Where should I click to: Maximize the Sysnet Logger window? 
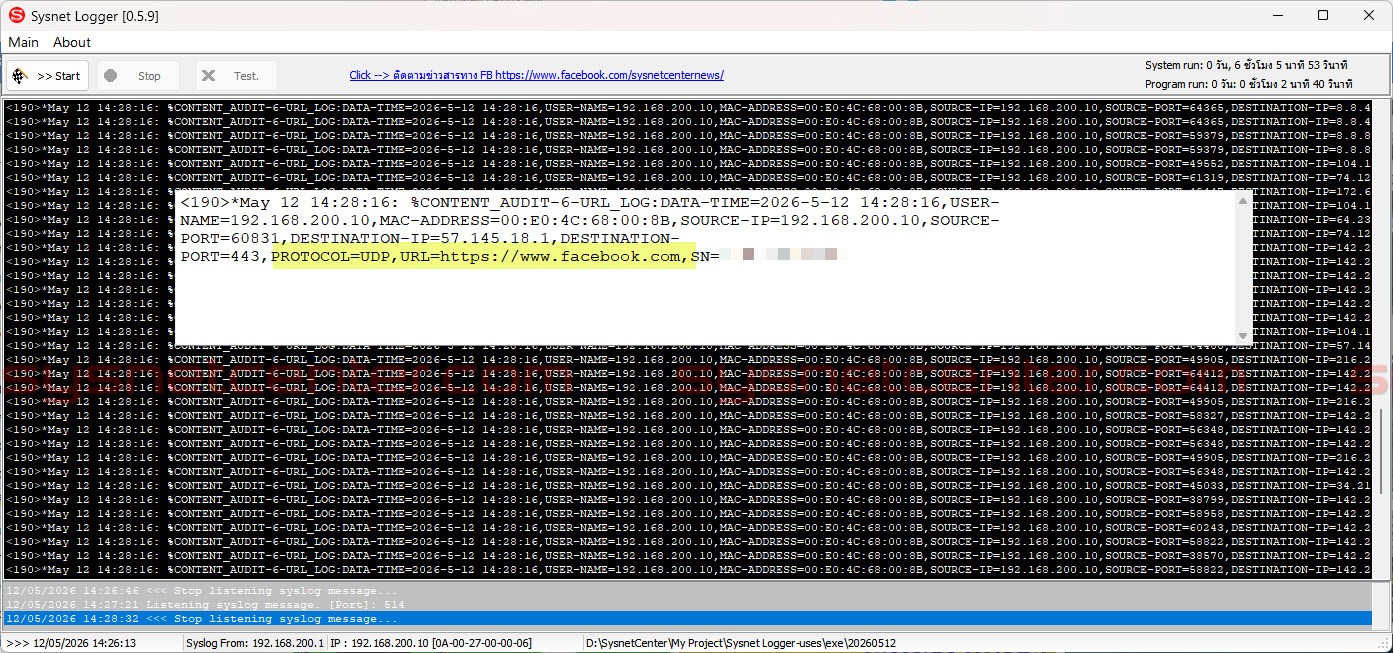coord(1323,16)
